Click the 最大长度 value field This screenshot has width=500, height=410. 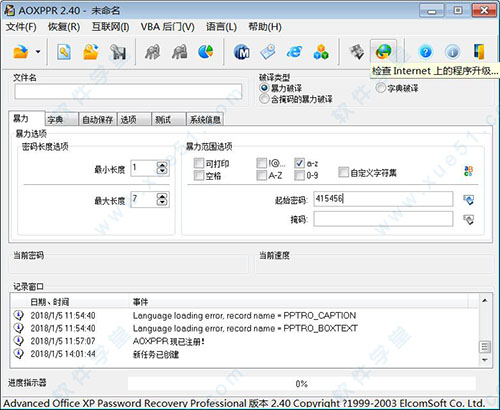coord(144,199)
